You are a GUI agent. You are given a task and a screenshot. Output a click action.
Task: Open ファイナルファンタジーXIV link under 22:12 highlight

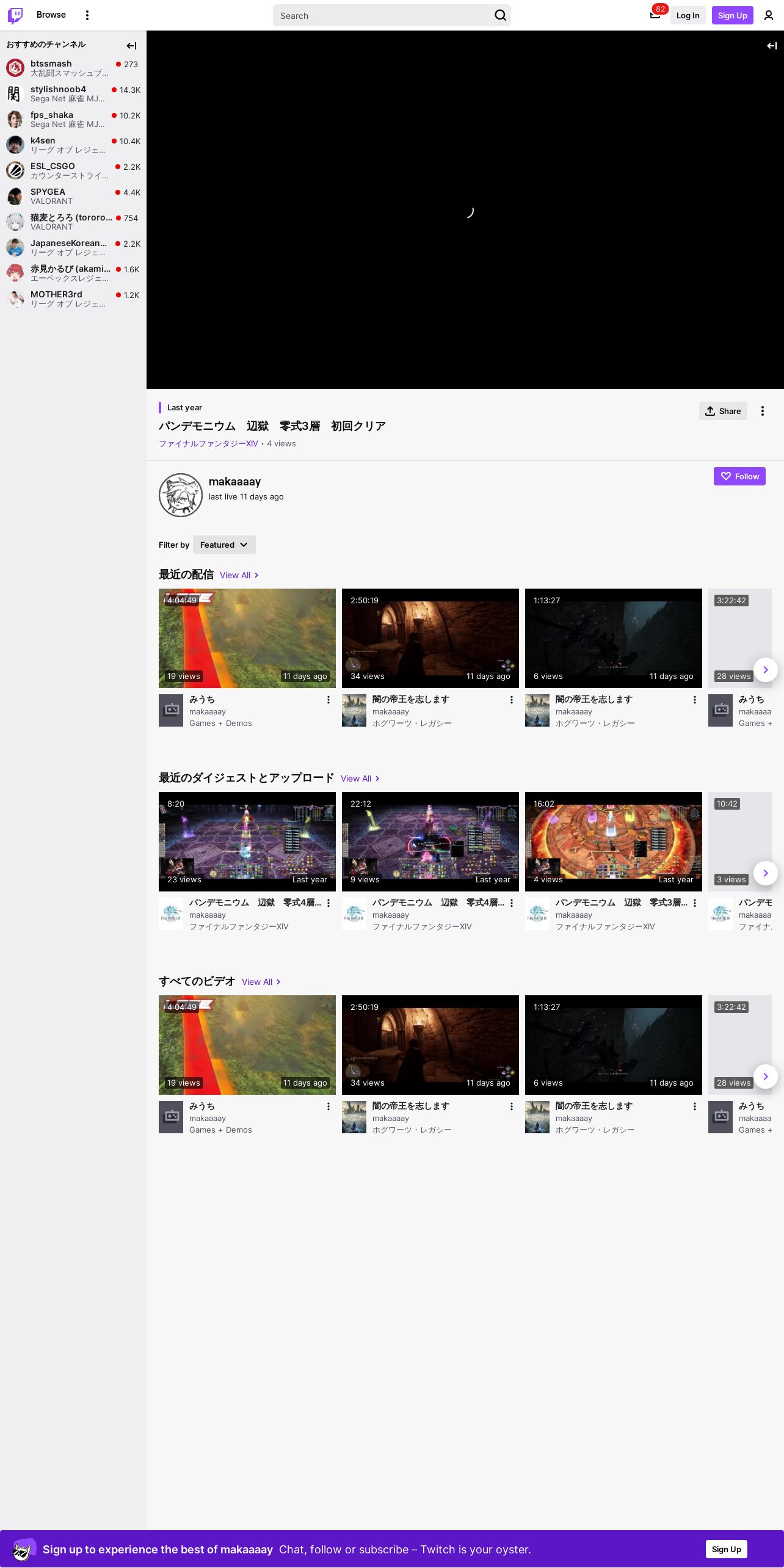(x=422, y=927)
